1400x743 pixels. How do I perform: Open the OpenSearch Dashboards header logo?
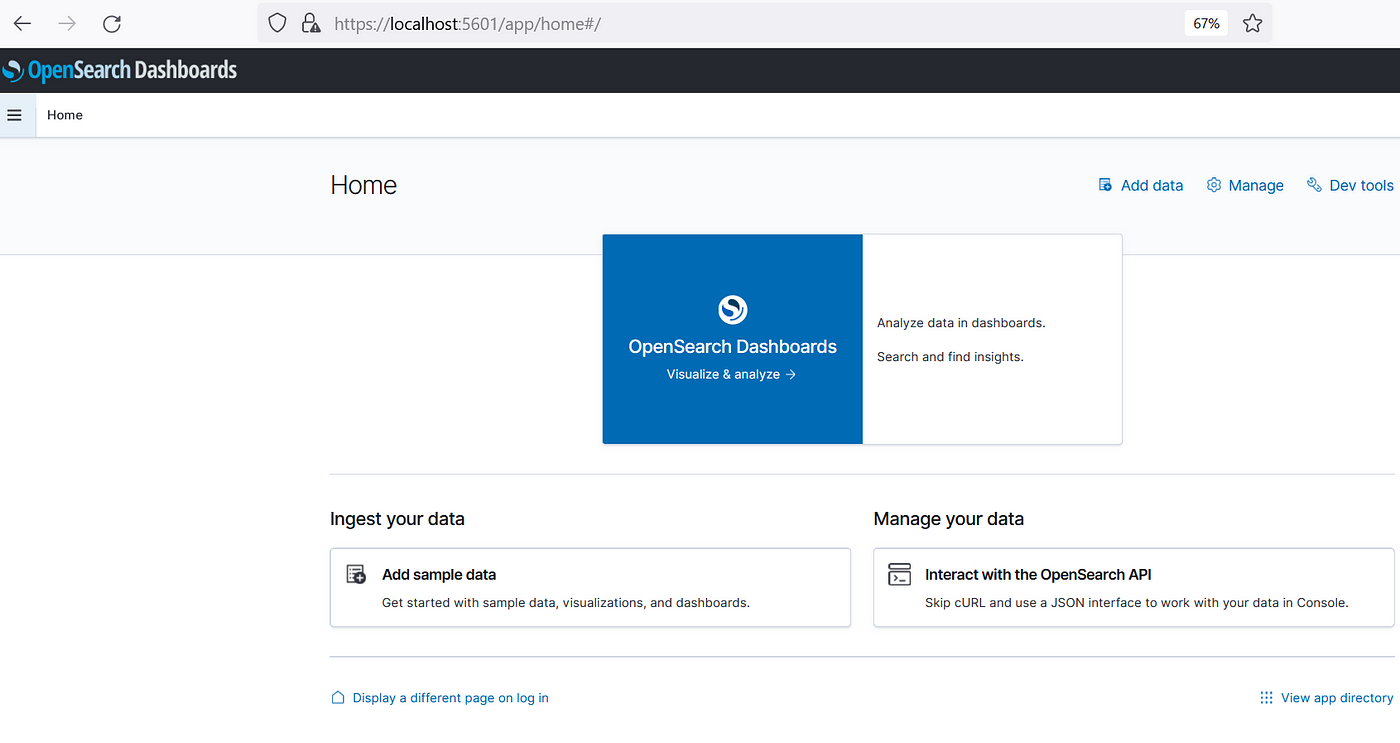coord(120,70)
